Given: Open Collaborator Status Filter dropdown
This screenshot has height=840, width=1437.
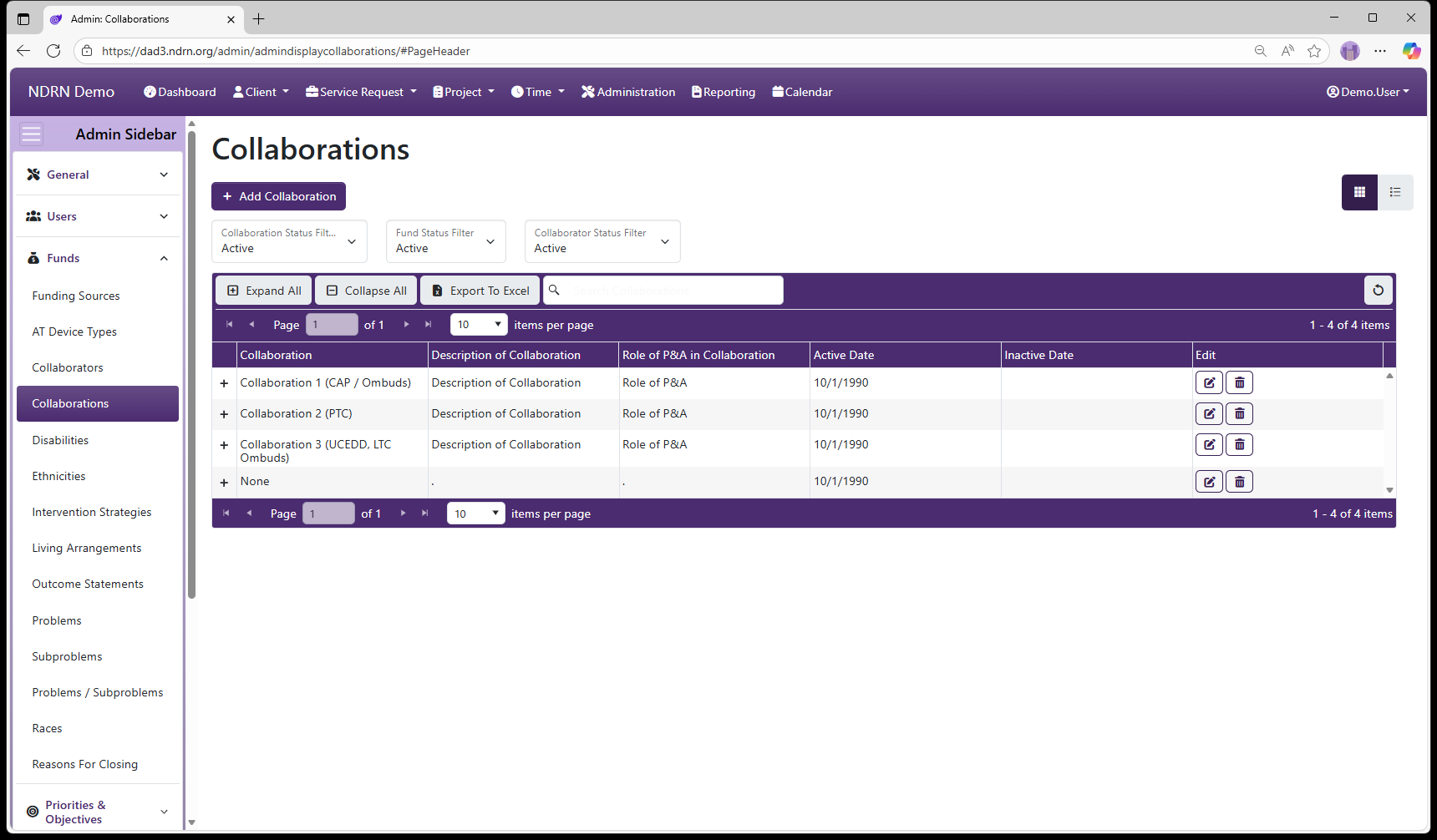Looking at the screenshot, I should (602, 241).
